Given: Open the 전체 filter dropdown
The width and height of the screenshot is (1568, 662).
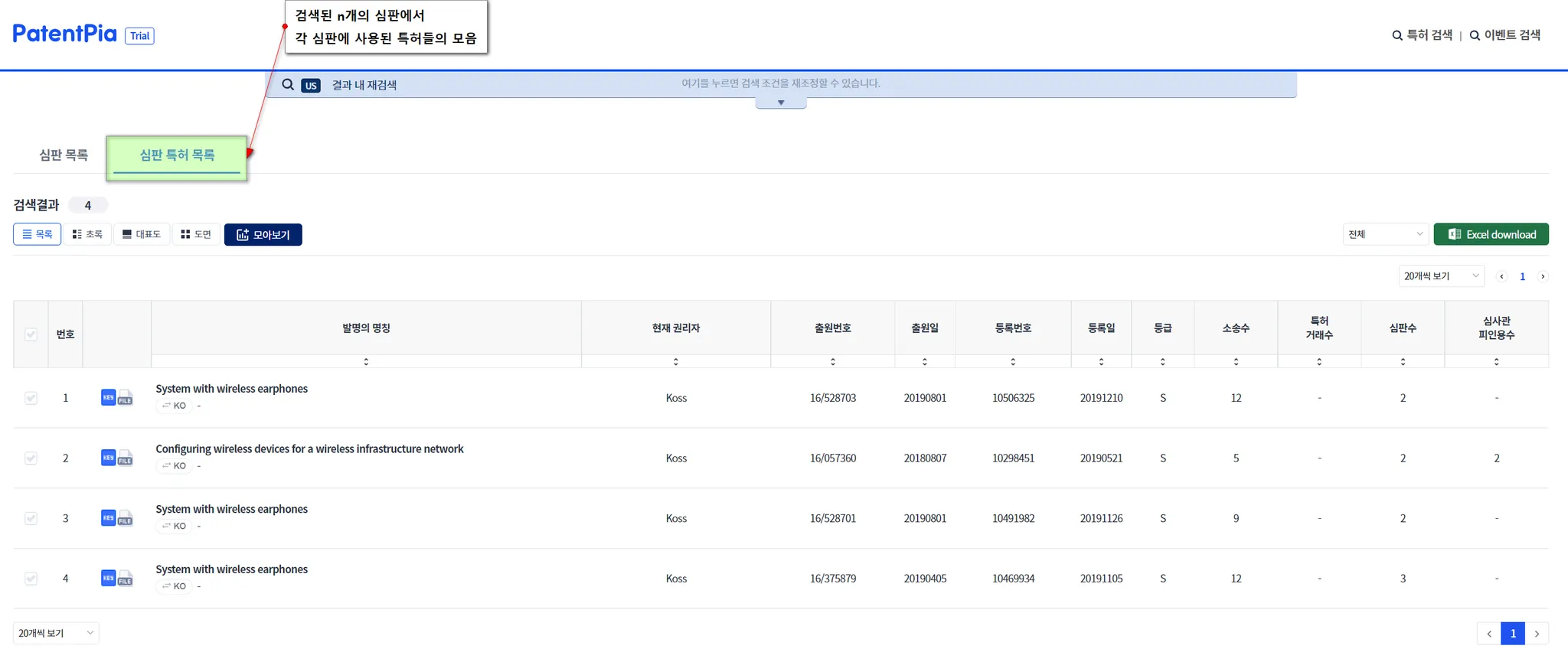Looking at the screenshot, I should pos(1386,234).
